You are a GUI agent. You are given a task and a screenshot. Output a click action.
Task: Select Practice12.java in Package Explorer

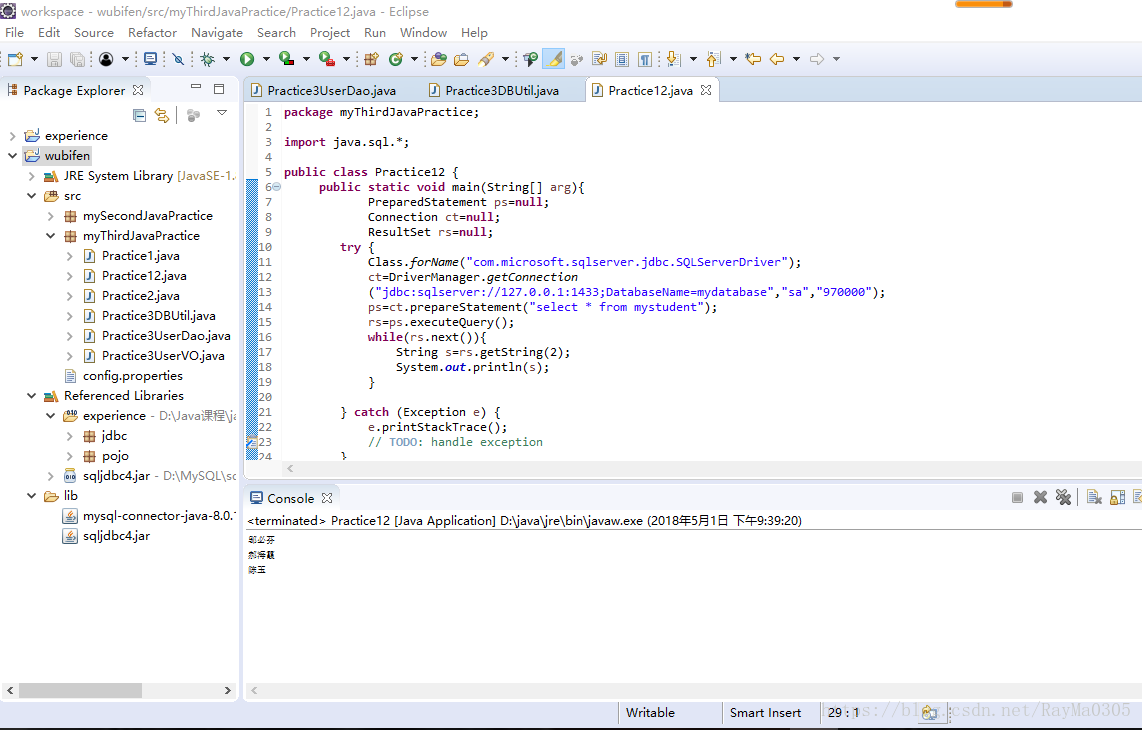[144, 275]
